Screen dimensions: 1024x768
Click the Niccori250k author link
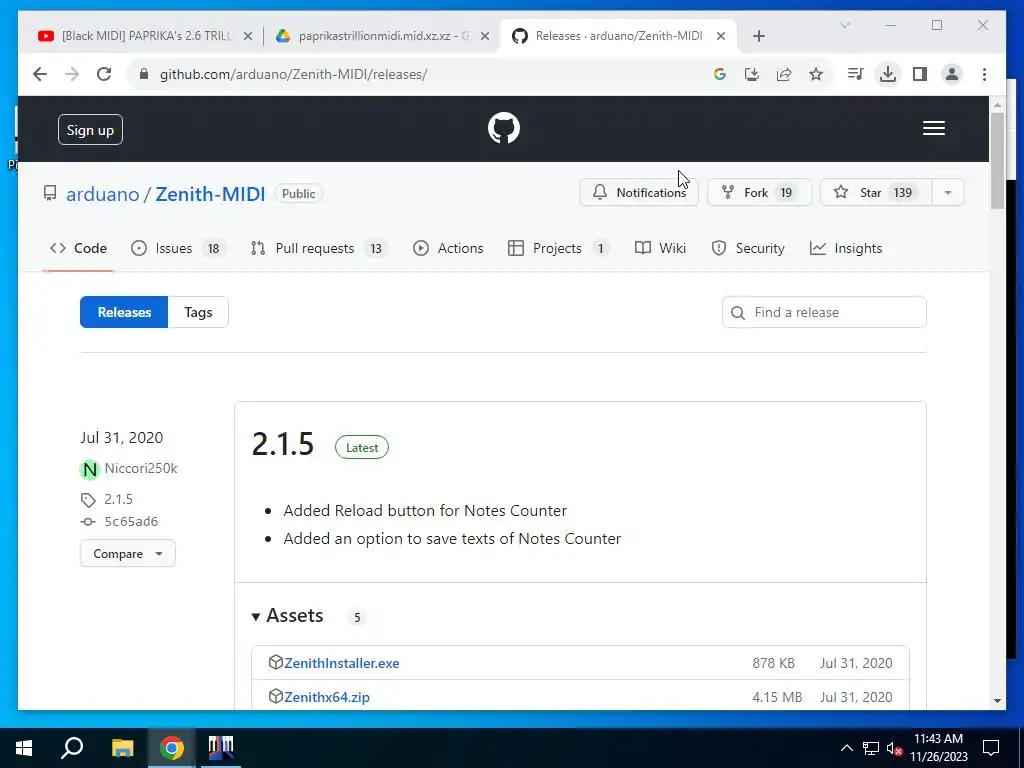[x=141, y=468]
